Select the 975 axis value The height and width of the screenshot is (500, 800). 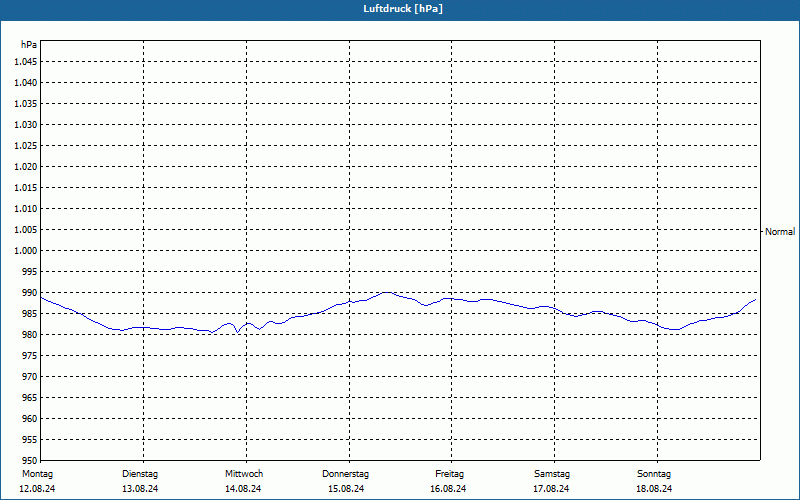point(30,356)
